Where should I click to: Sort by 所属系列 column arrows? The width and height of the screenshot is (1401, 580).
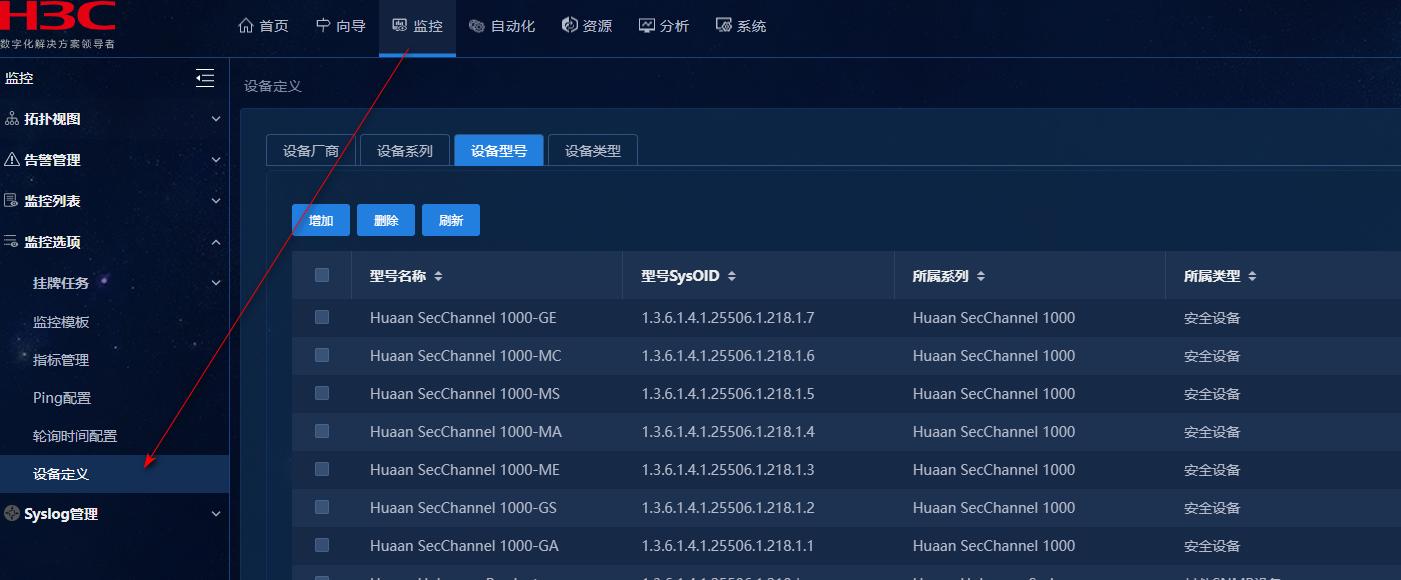(x=981, y=276)
